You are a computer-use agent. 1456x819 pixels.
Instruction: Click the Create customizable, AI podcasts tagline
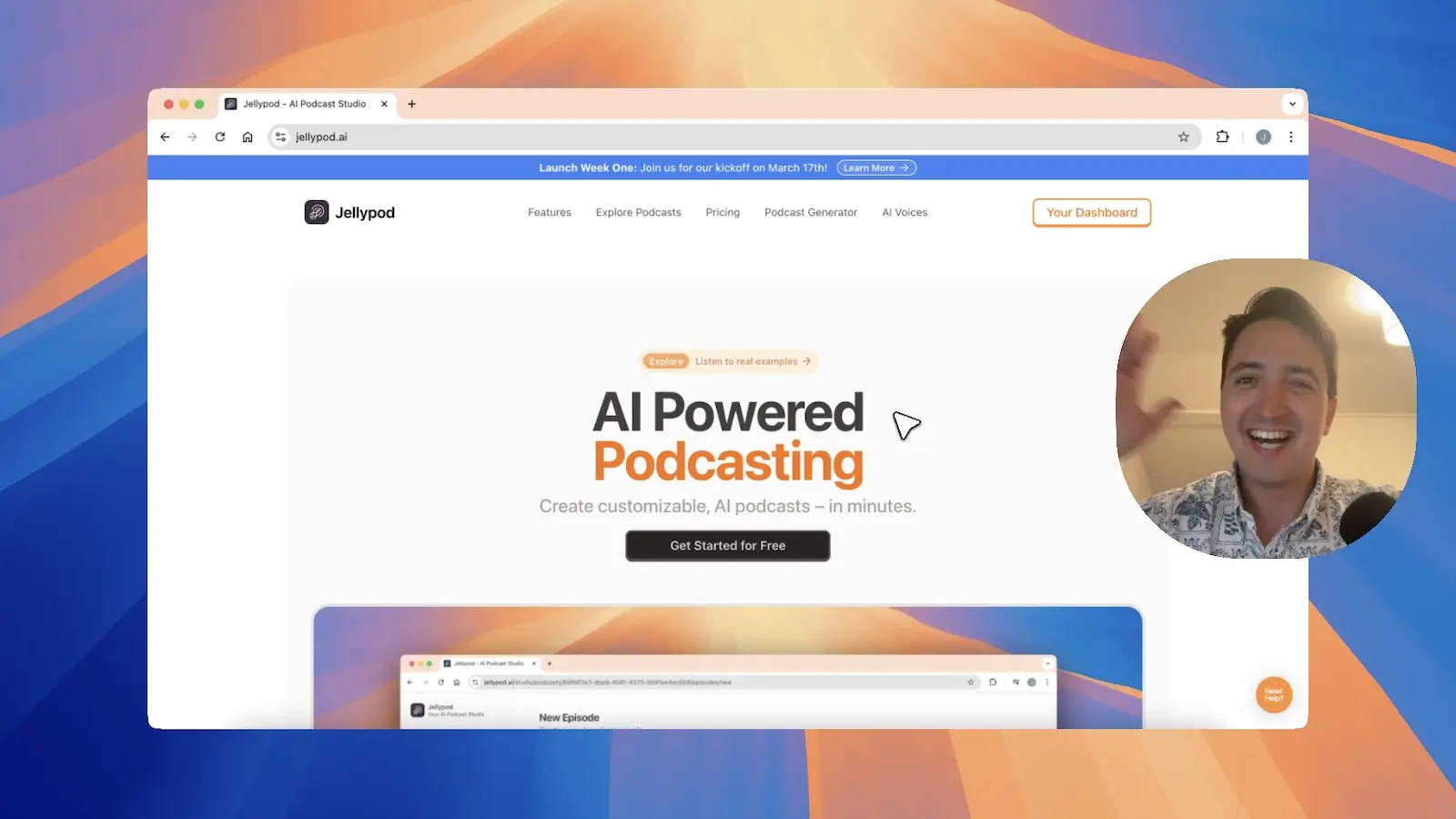click(728, 506)
